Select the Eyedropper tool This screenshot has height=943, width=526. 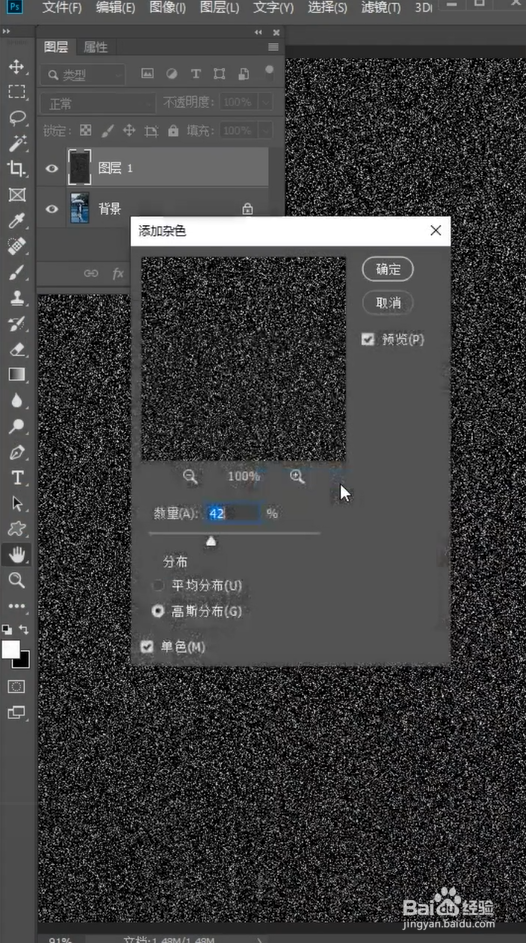click(x=16, y=220)
